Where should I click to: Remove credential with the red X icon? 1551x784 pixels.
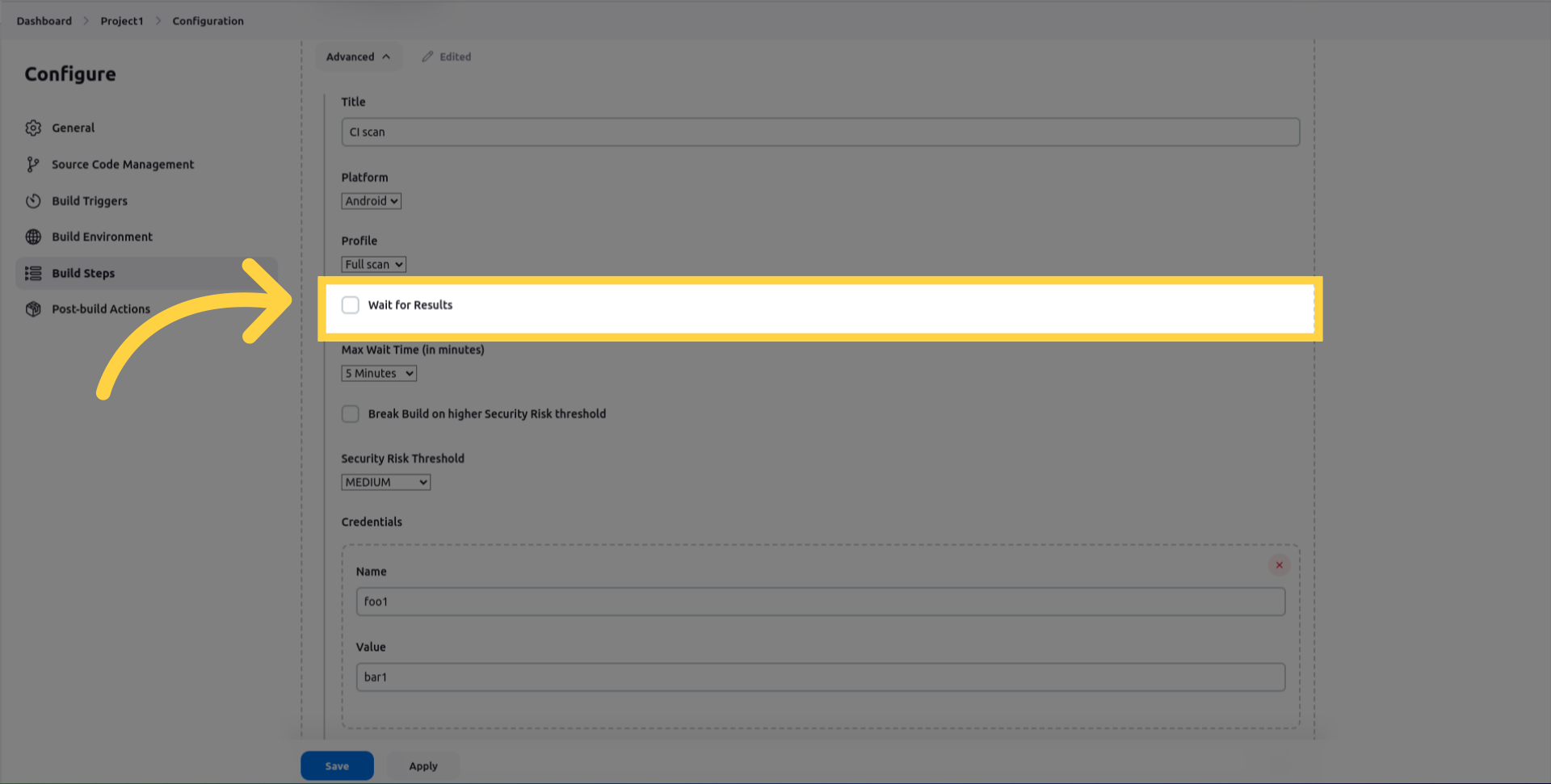tap(1279, 565)
